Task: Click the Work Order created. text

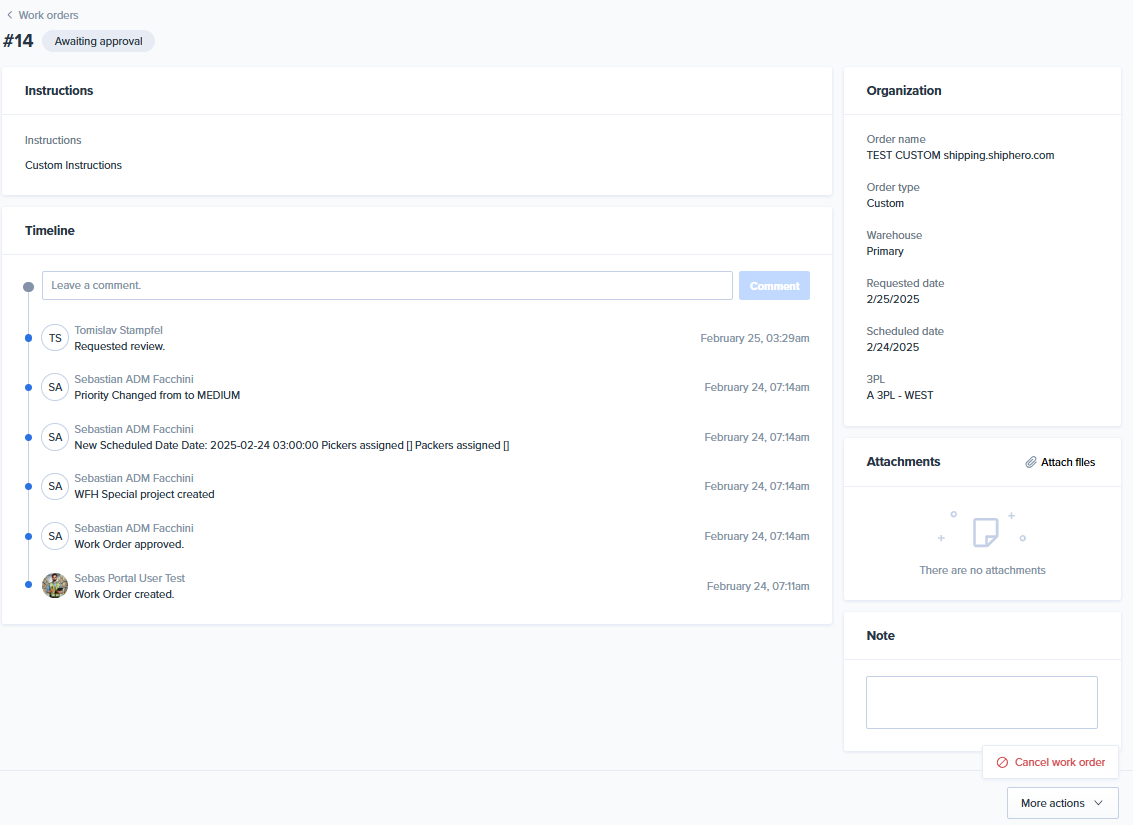Action: click(x=124, y=594)
